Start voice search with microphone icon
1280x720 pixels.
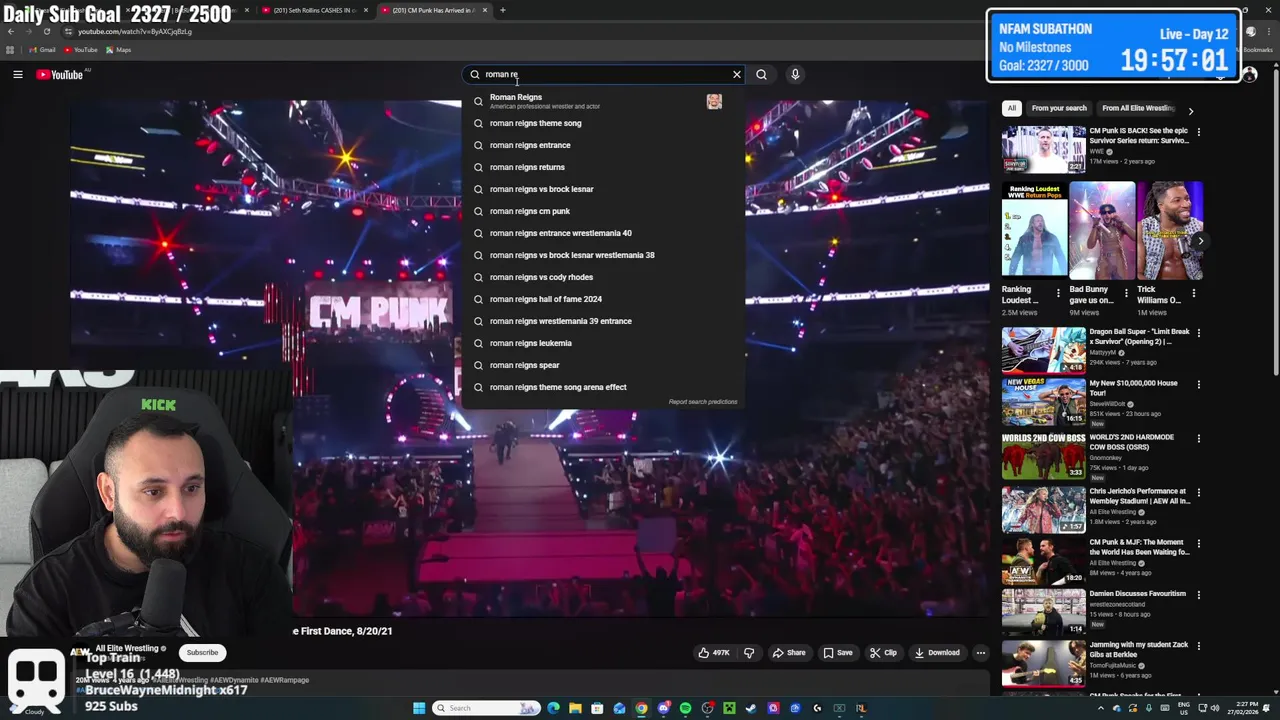(x=795, y=74)
